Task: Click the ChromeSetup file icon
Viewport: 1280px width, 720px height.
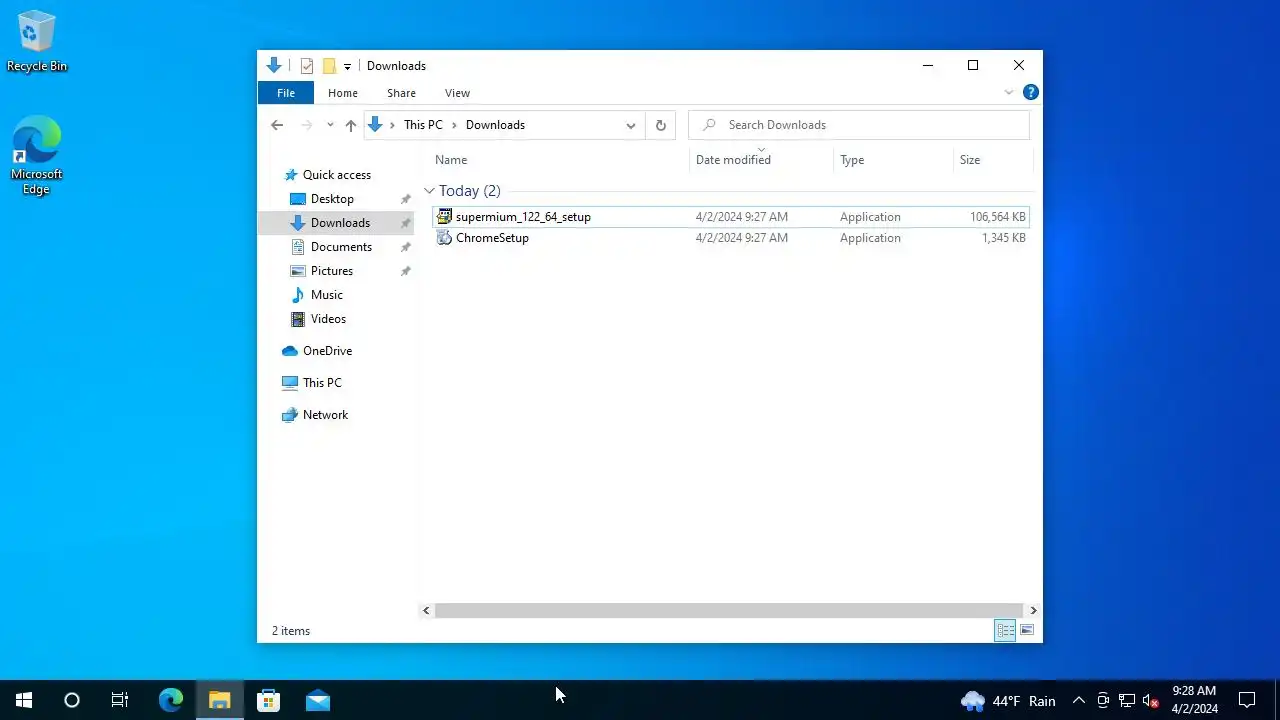Action: (444, 238)
